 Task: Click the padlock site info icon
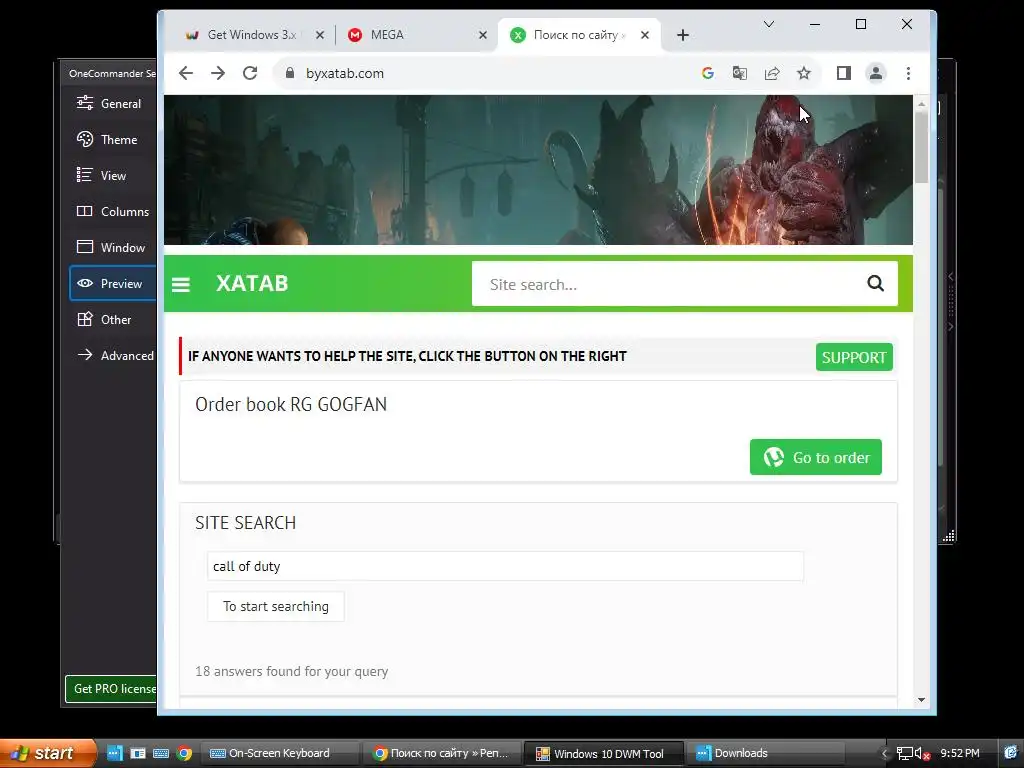(x=290, y=73)
